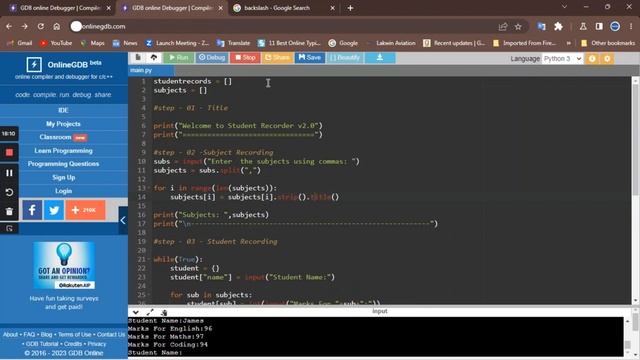Open editor settings gear icon
Screen dimensions: 640x360
click(607, 59)
